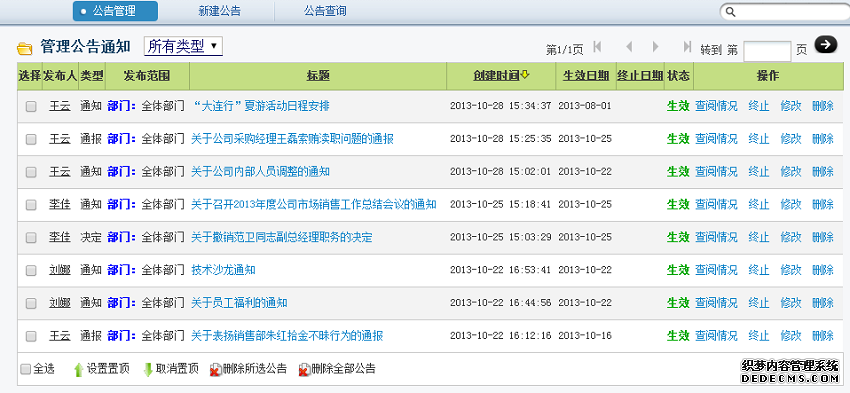Click 删除 for 关于员工福利的通知 row
The image size is (850, 393).
(x=823, y=302)
